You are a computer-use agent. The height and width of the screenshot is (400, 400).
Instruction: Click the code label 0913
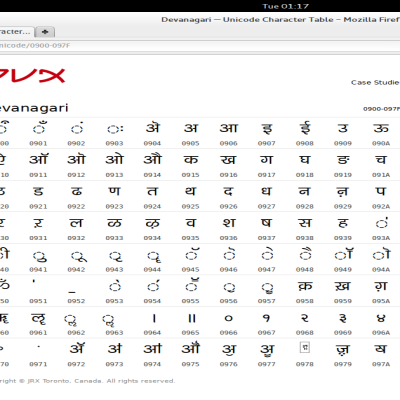point(114,175)
